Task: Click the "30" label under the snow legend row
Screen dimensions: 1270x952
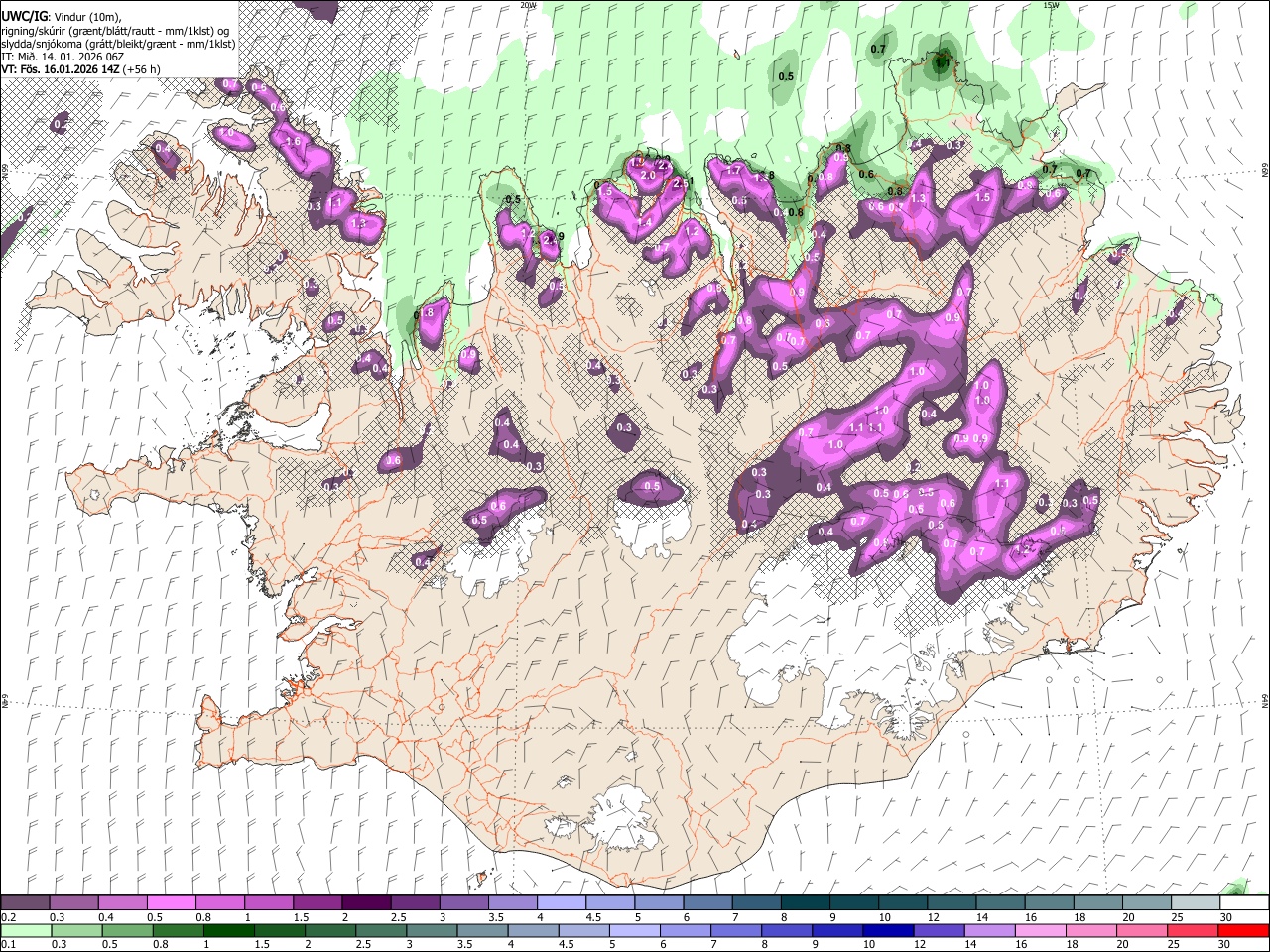Action: [1226, 917]
